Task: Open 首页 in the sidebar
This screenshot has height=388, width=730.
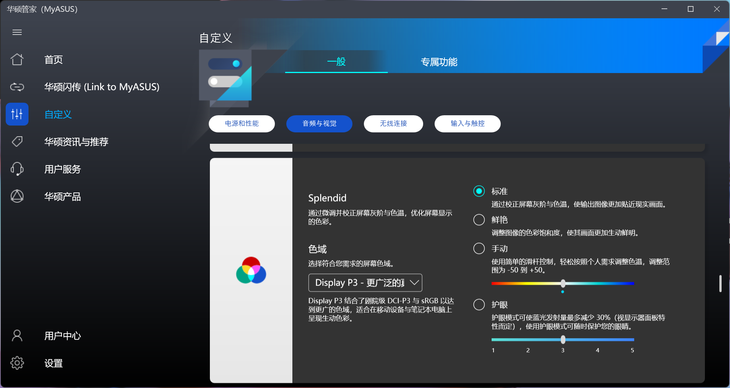Action: pyautogui.click(x=54, y=60)
